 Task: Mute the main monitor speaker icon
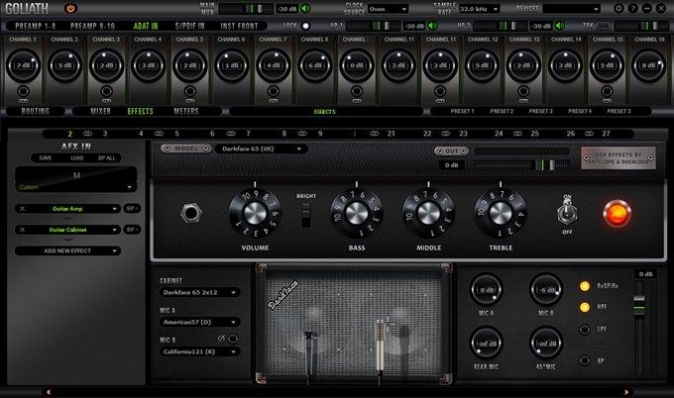(x=306, y=9)
